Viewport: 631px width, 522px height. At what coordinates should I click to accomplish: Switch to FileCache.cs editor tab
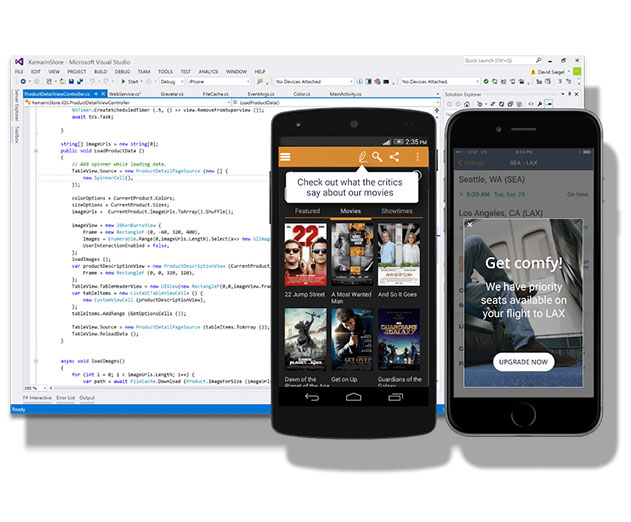216,94
